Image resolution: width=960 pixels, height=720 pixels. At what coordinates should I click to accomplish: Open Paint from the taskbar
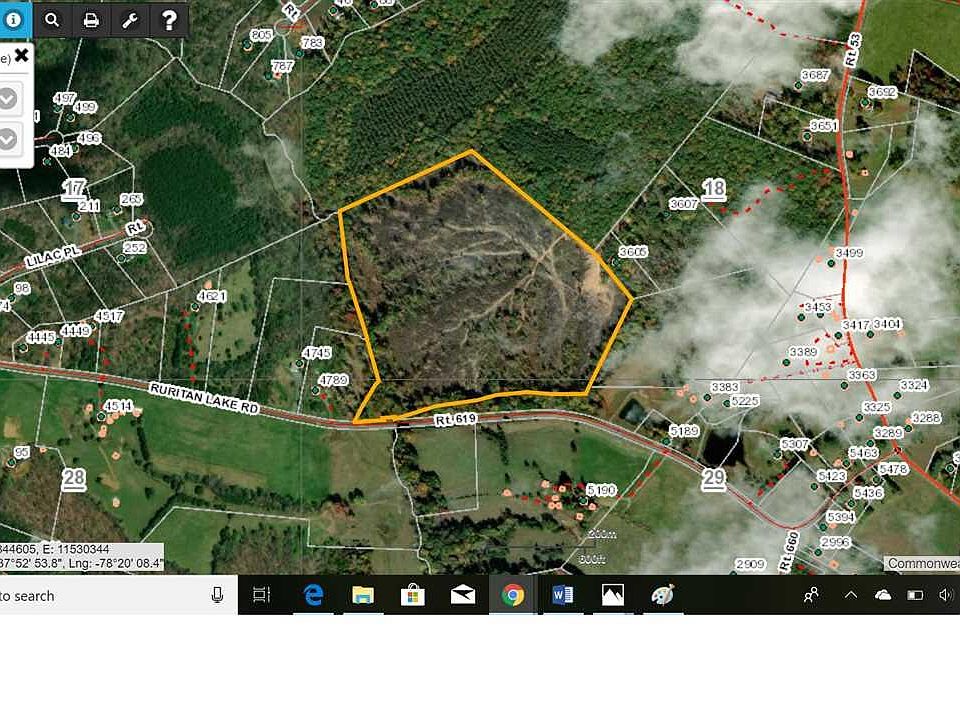click(663, 594)
